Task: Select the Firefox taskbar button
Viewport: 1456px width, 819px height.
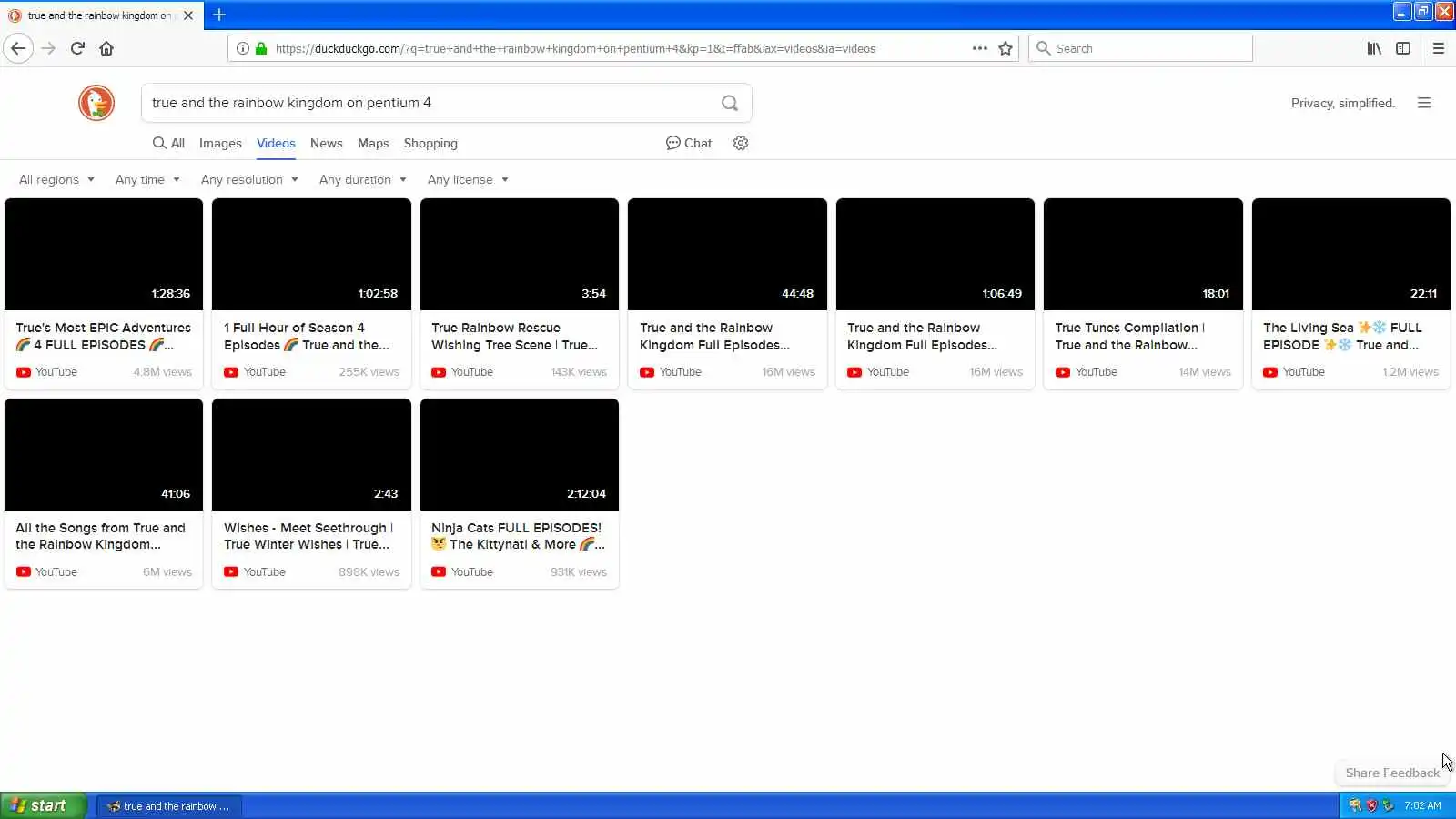Action: (169, 806)
